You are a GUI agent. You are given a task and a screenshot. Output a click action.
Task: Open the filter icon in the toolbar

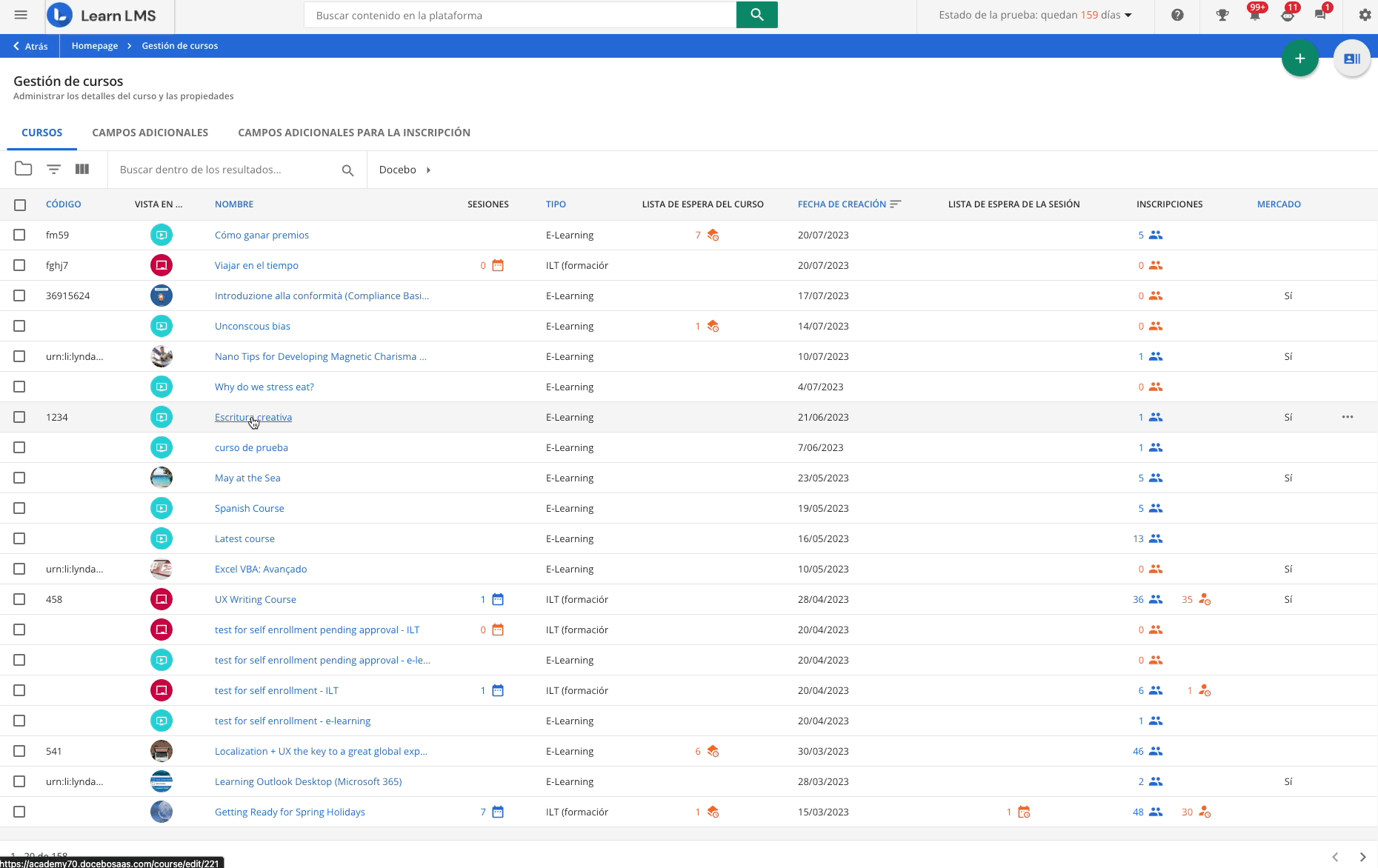pos(53,170)
